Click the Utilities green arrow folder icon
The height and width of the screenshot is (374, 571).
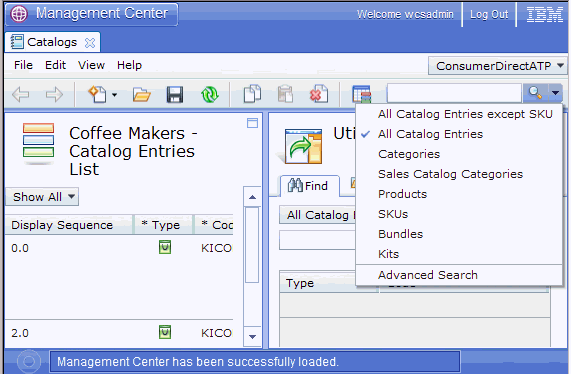coord(303,146)
